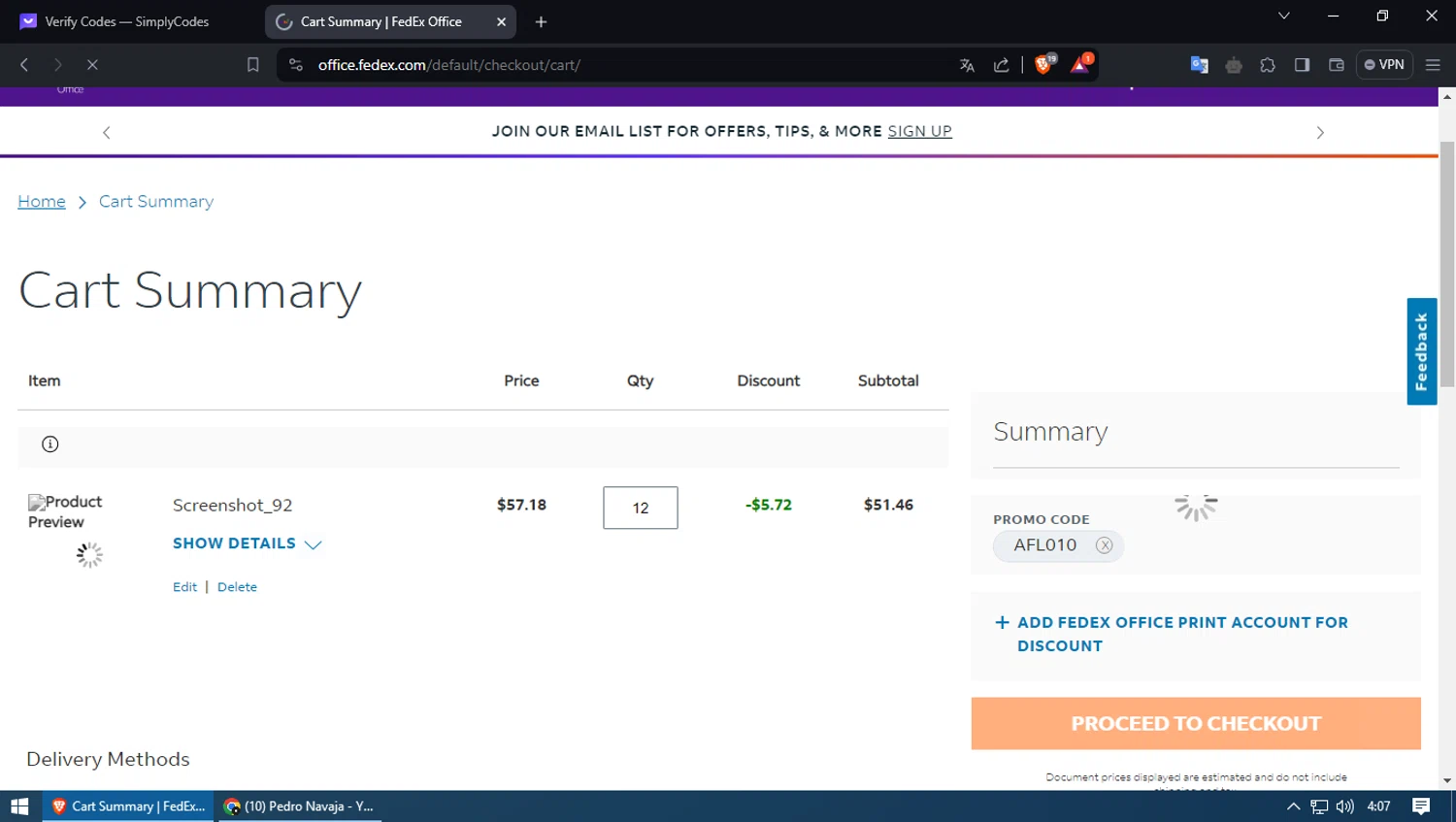1456x822 pixels.
Task: Expand SHOW DETAILS for Screenshot_92
Action: [x=247, y=543]
